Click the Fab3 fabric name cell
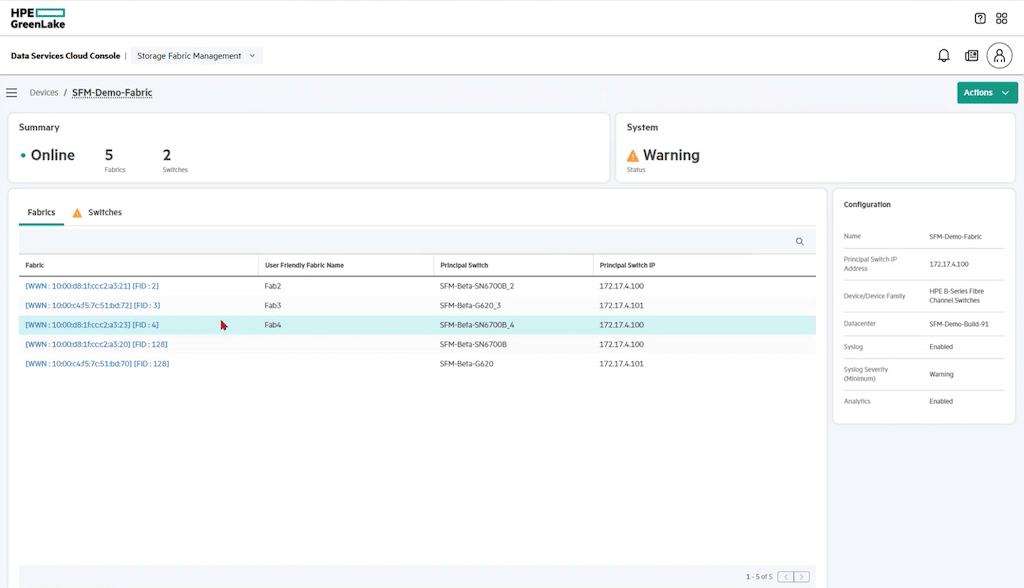Viewport: 1024px width, 588px height. tap(272, 305)
